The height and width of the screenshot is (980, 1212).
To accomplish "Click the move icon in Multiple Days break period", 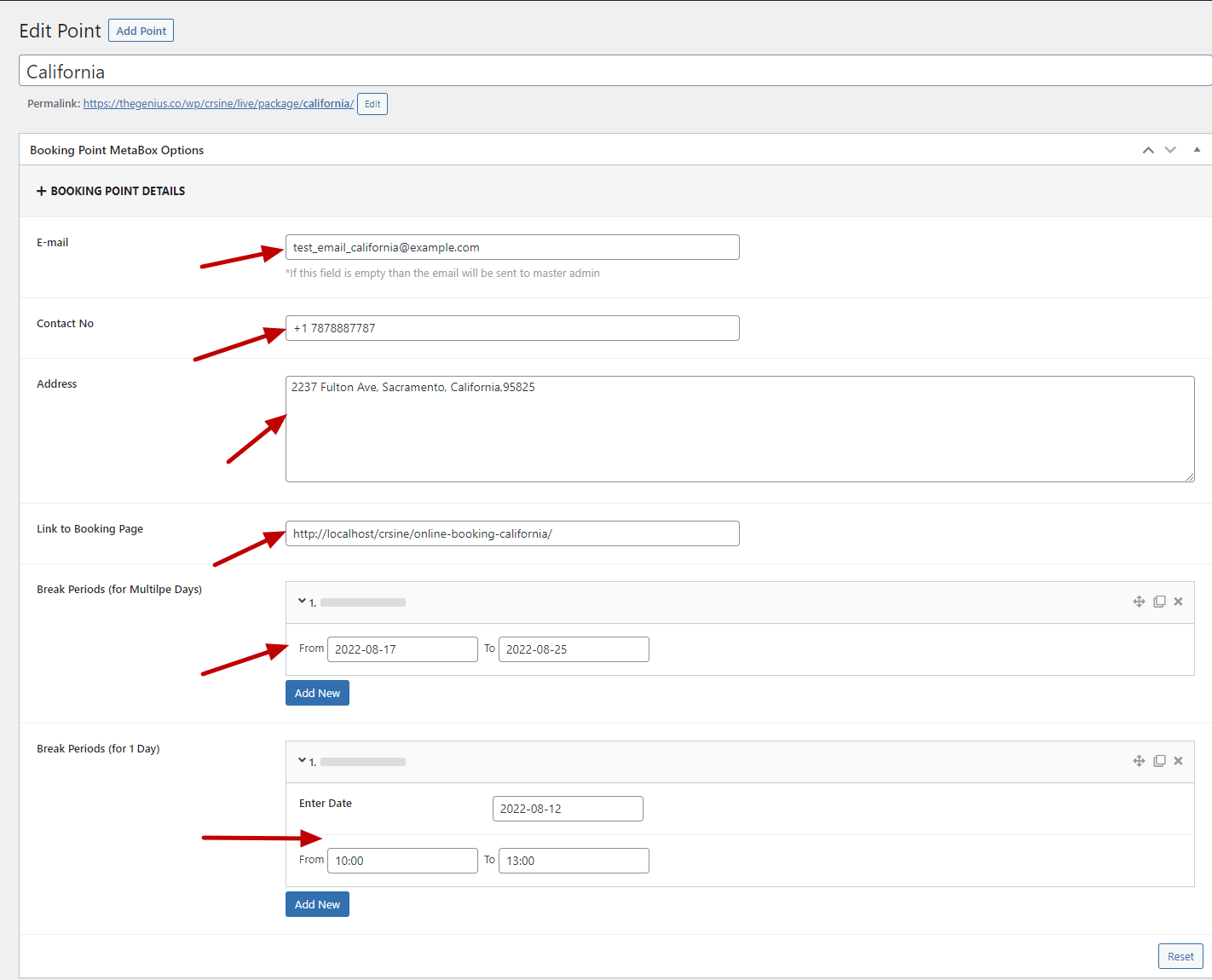I will click(x=1139, y=602).
